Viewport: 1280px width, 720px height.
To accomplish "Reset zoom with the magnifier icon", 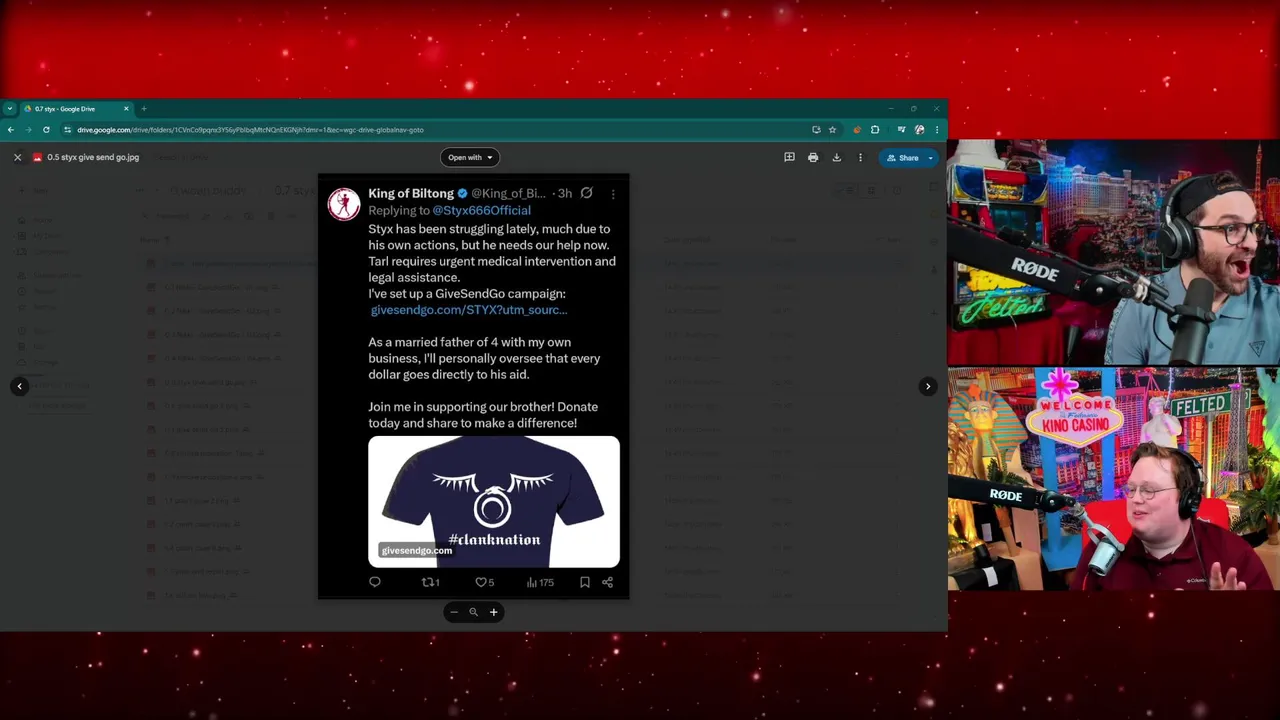I will point(473,612).
